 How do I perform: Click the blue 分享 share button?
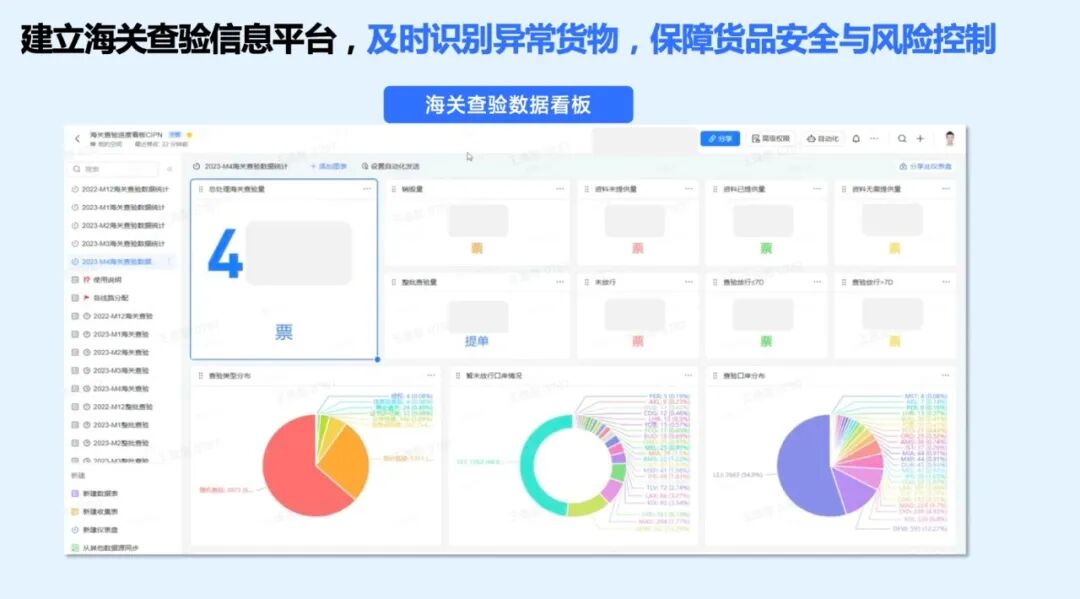722,138
